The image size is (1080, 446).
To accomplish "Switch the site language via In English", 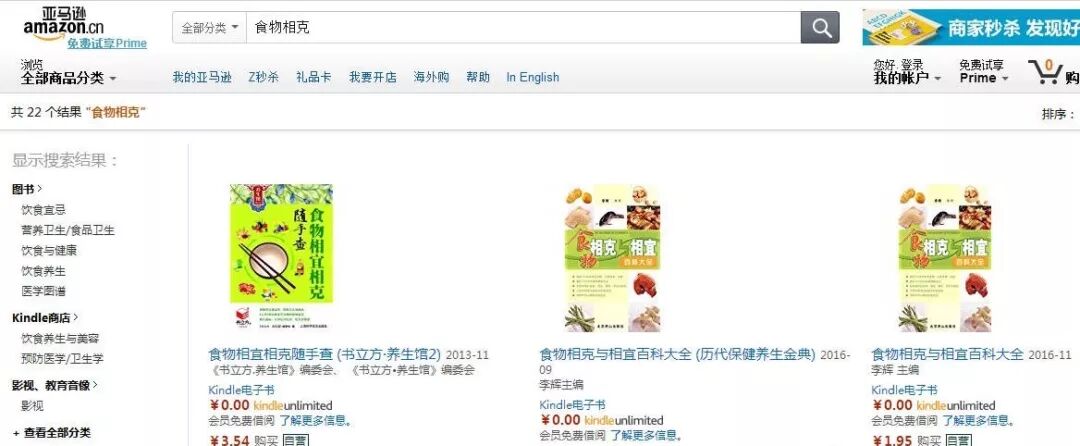I will click(x=532, y=77).
